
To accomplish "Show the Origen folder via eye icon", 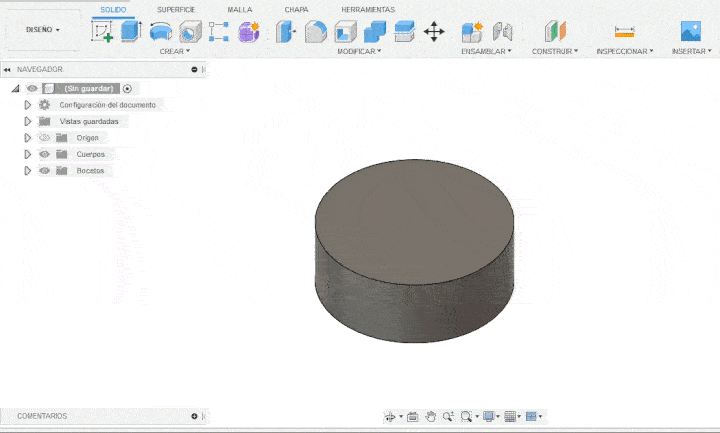I will (44, 137).
